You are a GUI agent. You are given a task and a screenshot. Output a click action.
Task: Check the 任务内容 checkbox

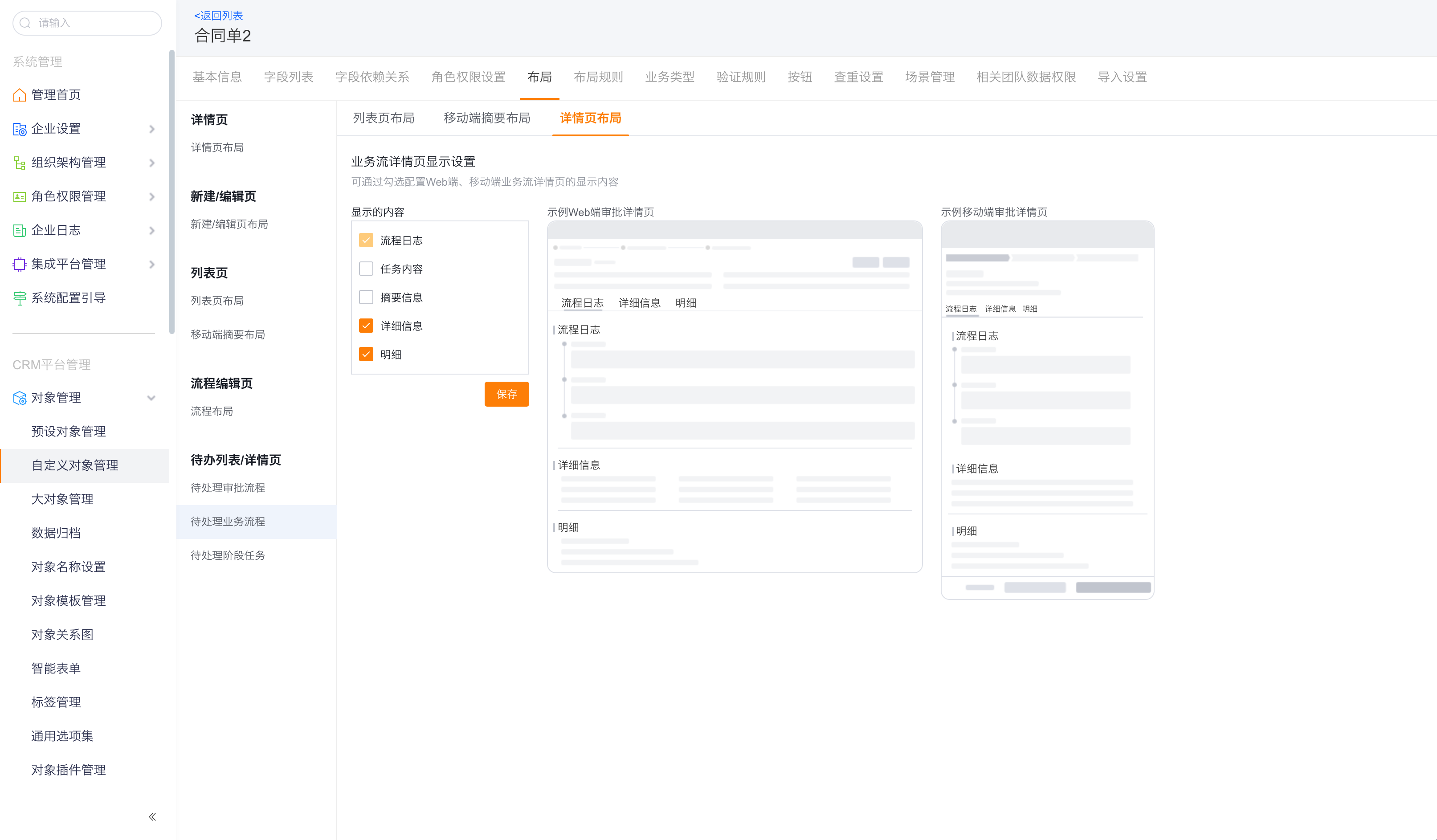366,269
